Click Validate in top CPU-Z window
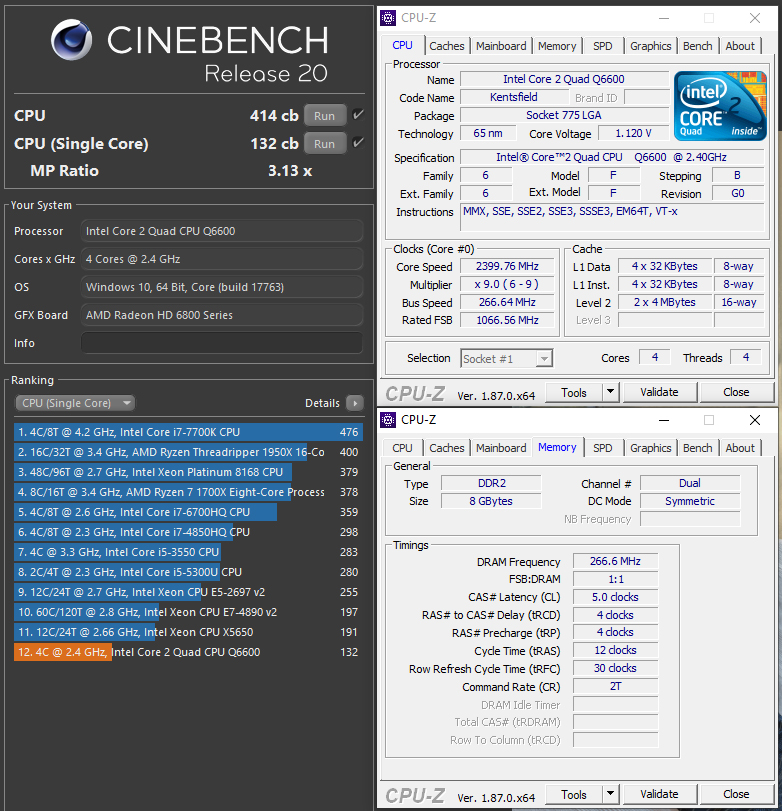Viewport: 782px width, 811px height. coord(659,392)
